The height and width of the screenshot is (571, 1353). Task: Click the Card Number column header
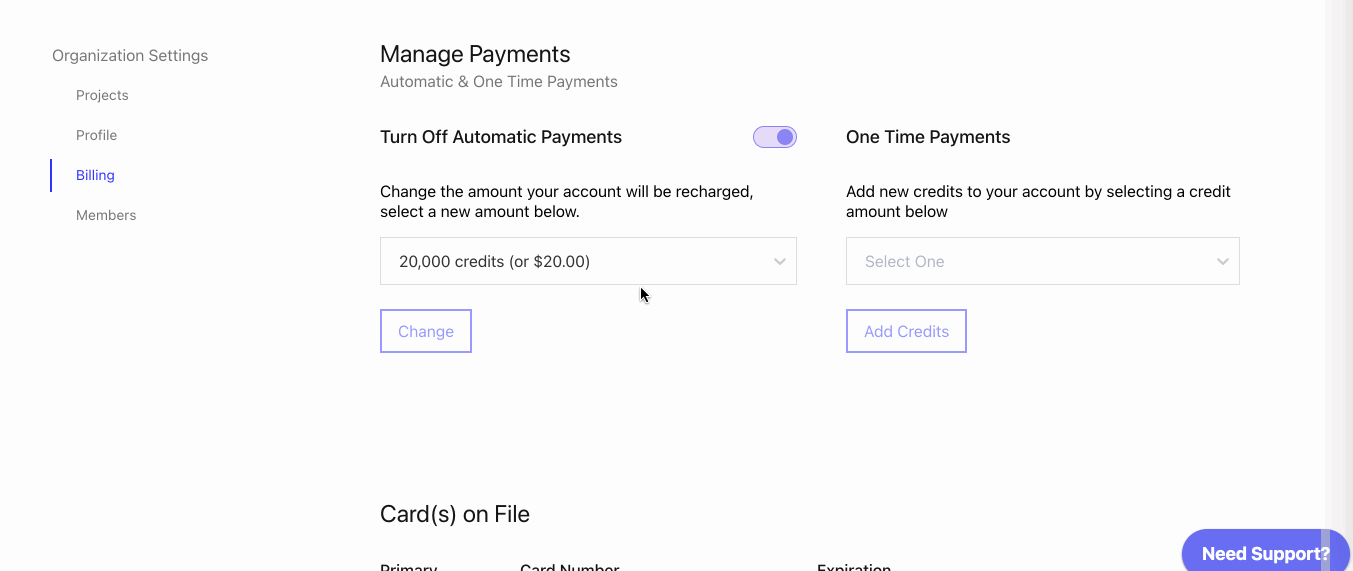[569, 566]
